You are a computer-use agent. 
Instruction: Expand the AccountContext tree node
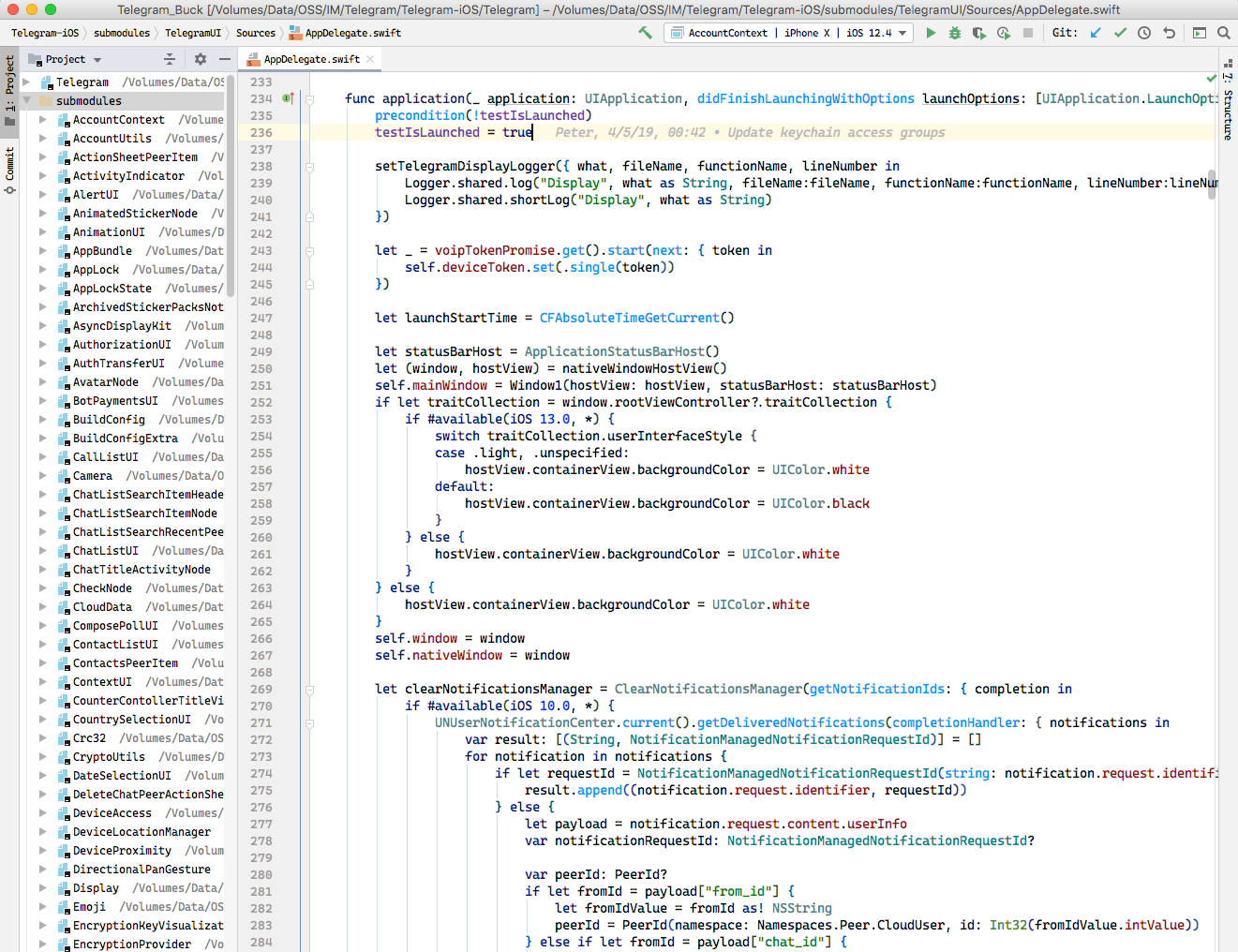[42, 119]
